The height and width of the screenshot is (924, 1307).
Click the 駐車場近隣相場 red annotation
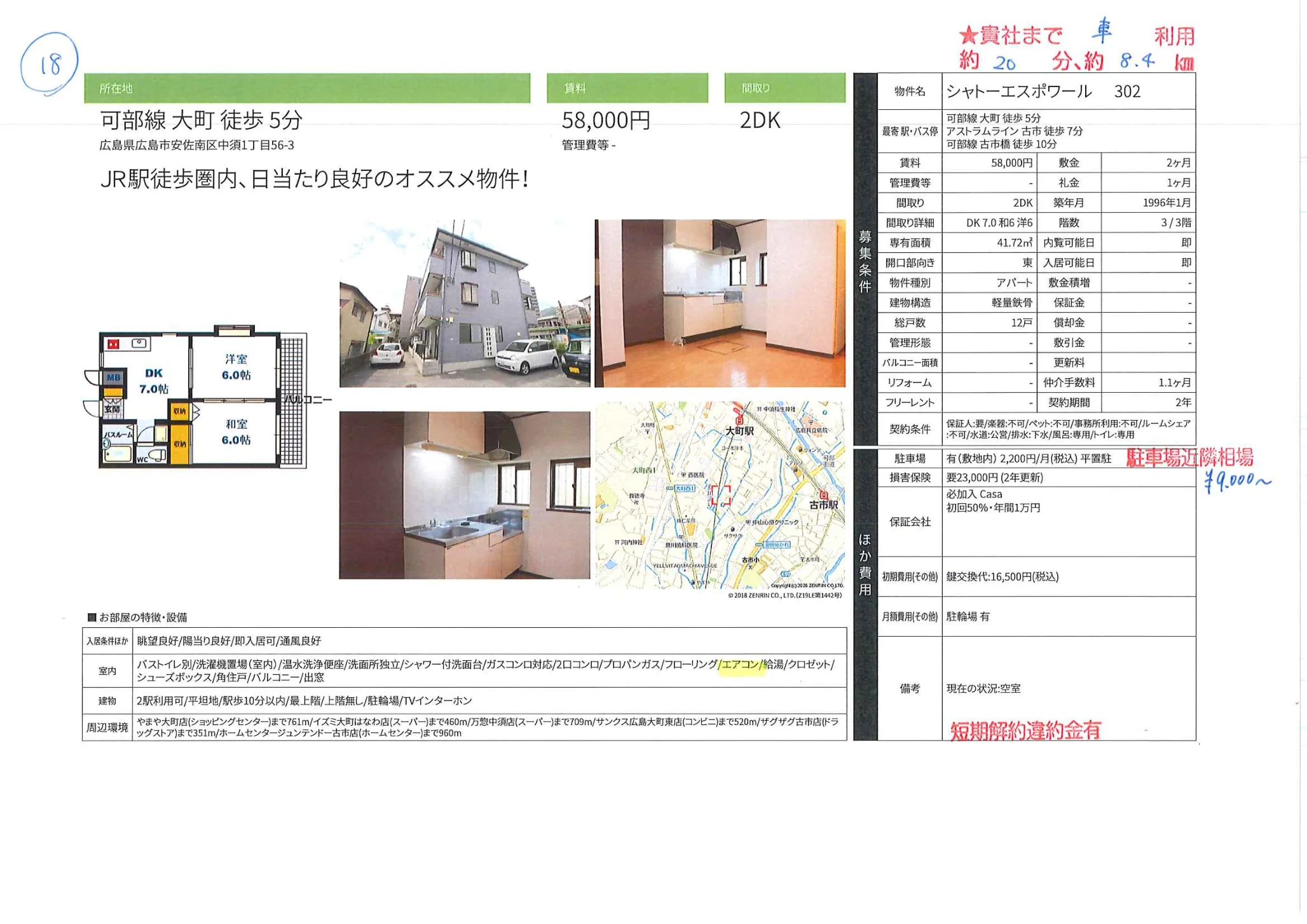point(1189,458)
